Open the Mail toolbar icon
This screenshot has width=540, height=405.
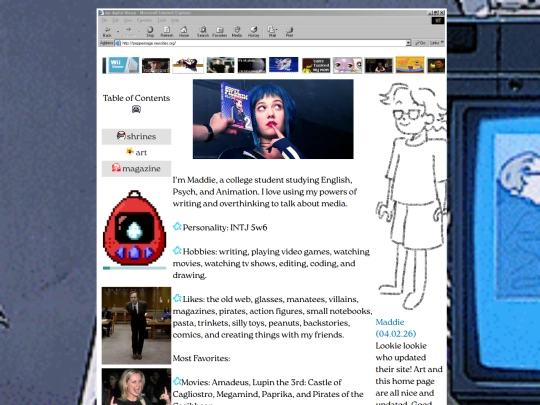pyautogui.click(x=271, y=30)
